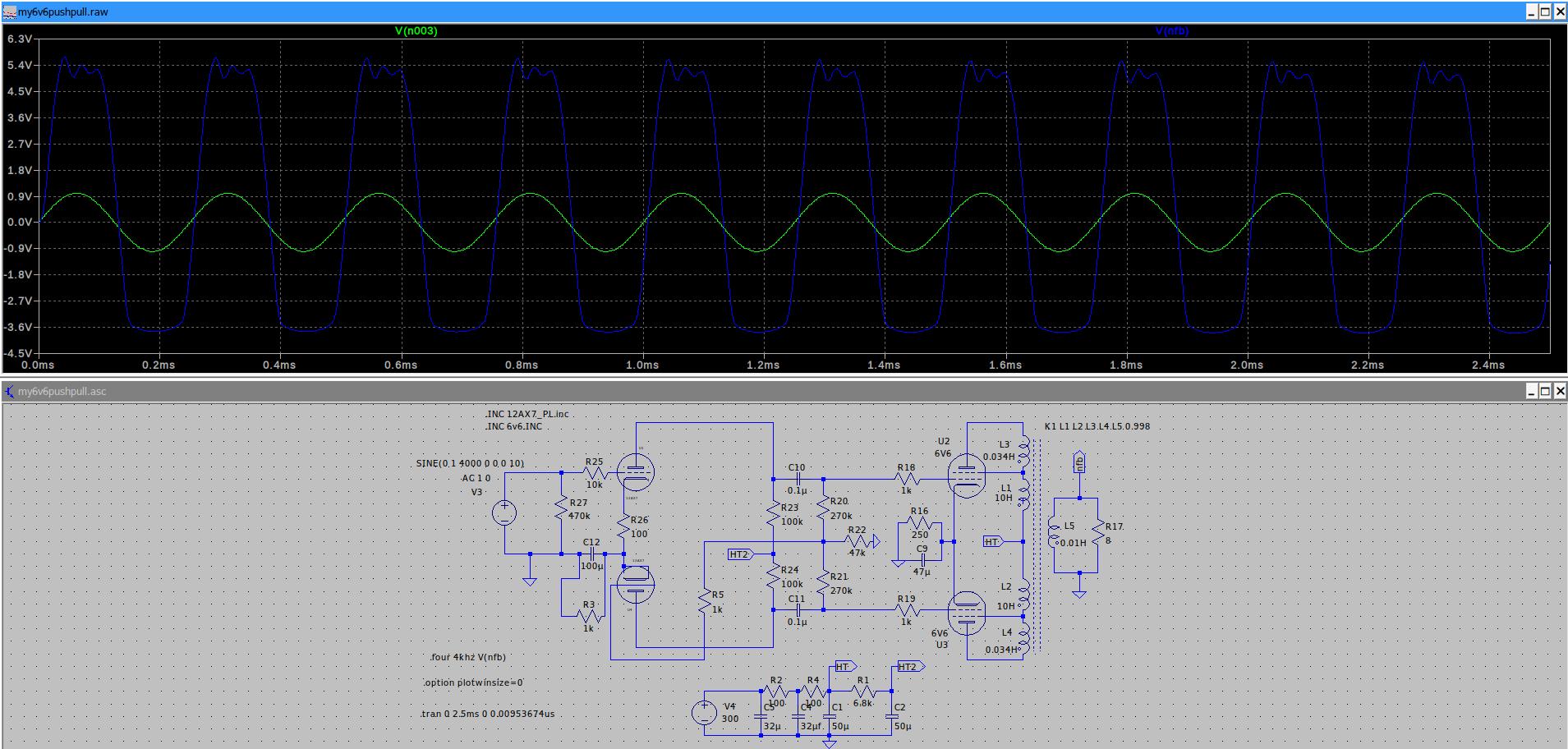Select the upper 12AX7 triode symbol
1568x749 pixels.
coord(636,471)
